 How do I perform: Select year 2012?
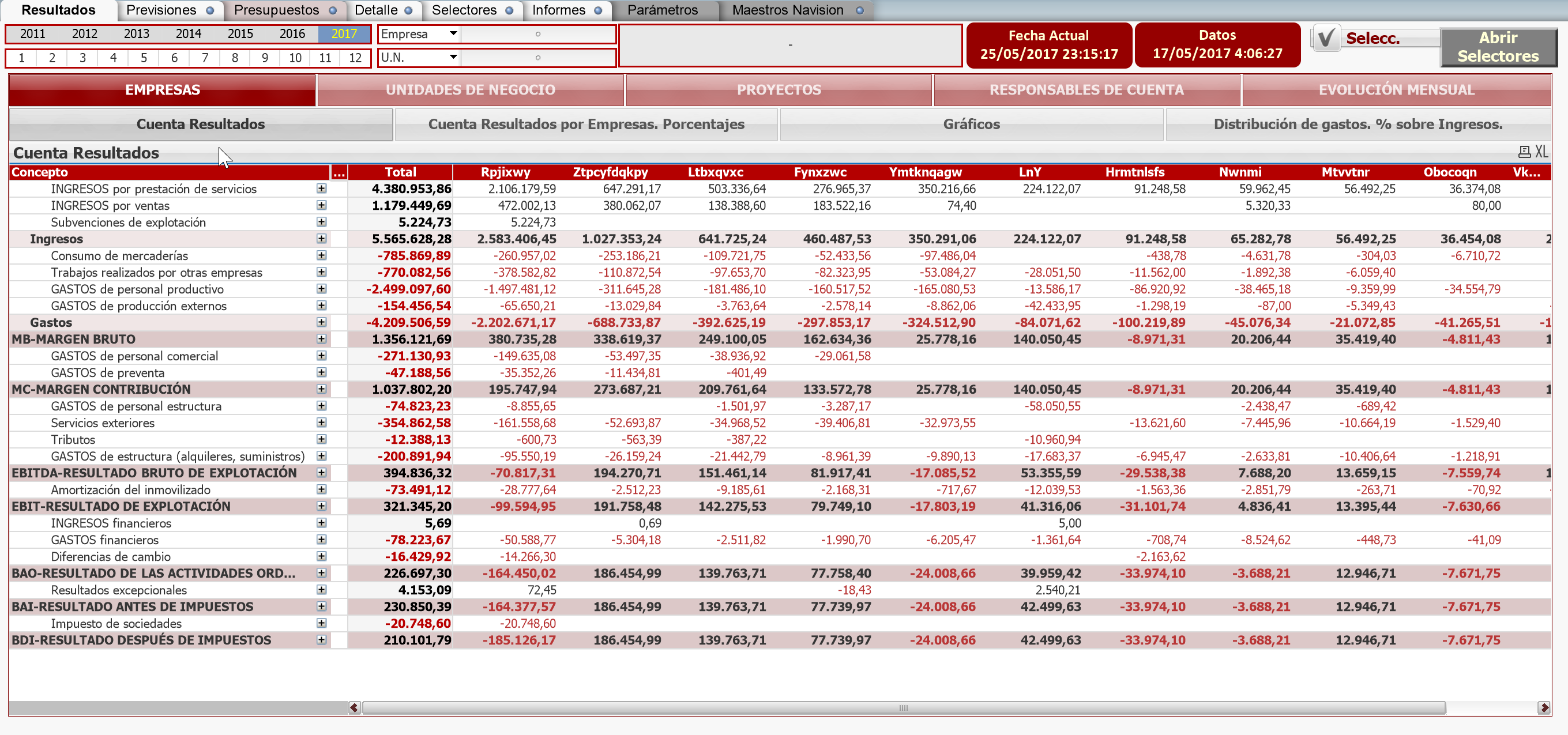[x=85, y=34]
